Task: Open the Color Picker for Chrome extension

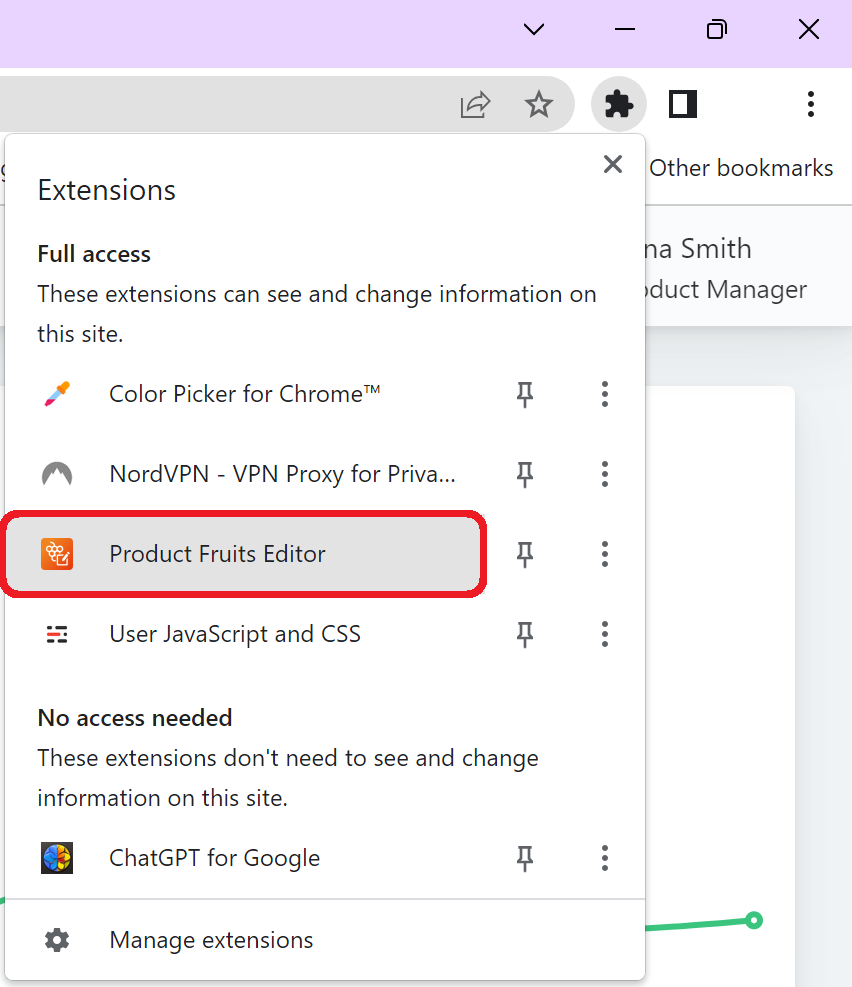Action: coord(244,394)
